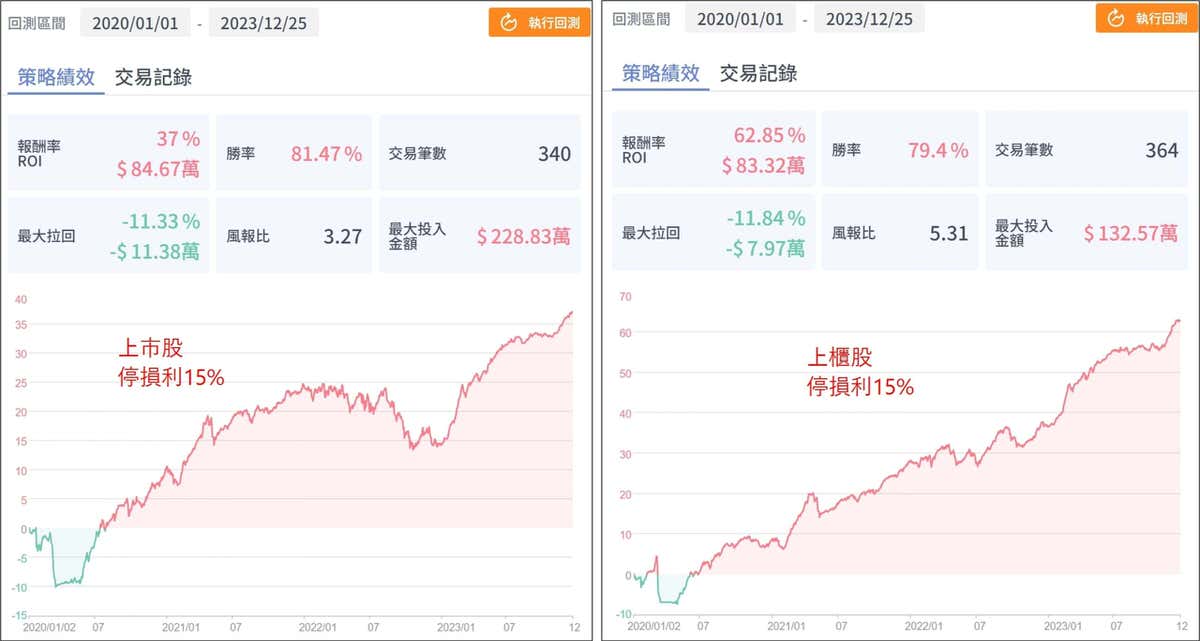Click the refresh icon in the 上櫃股 panel's 執行回測 button

[x=1113, y=19]
